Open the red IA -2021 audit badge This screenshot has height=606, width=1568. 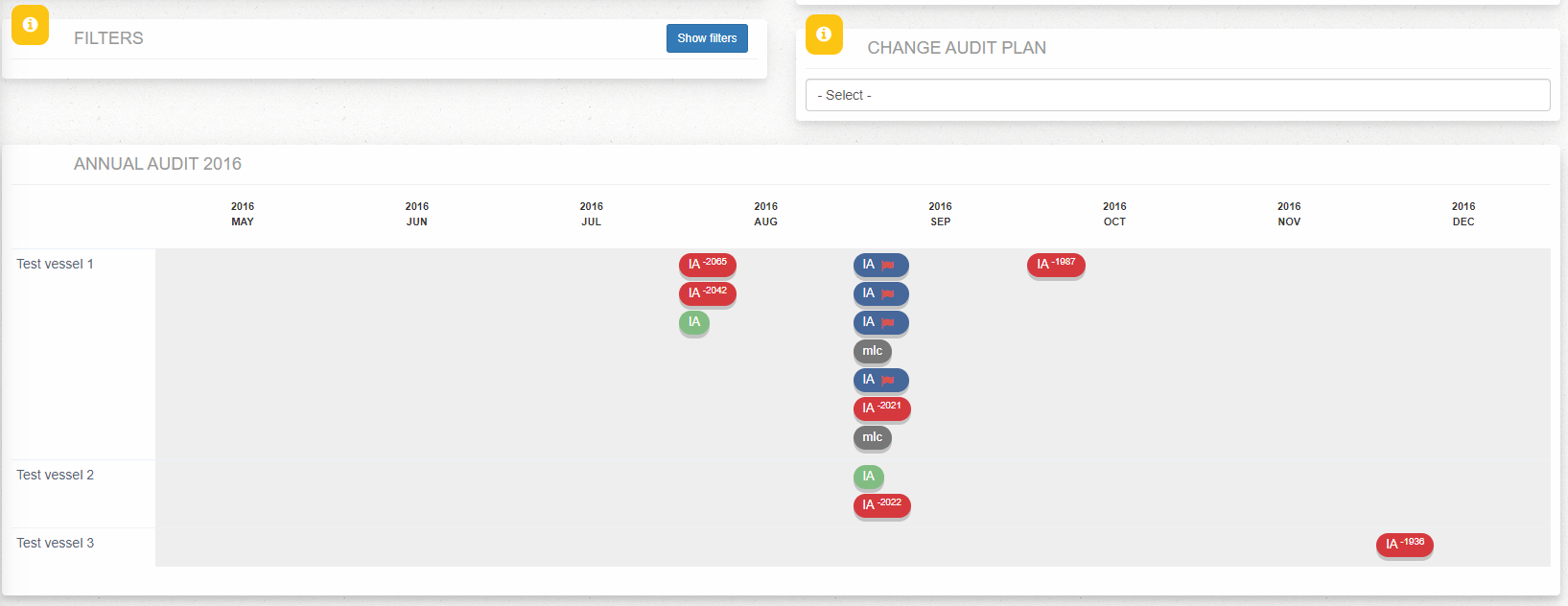click(x=881, y=408)
